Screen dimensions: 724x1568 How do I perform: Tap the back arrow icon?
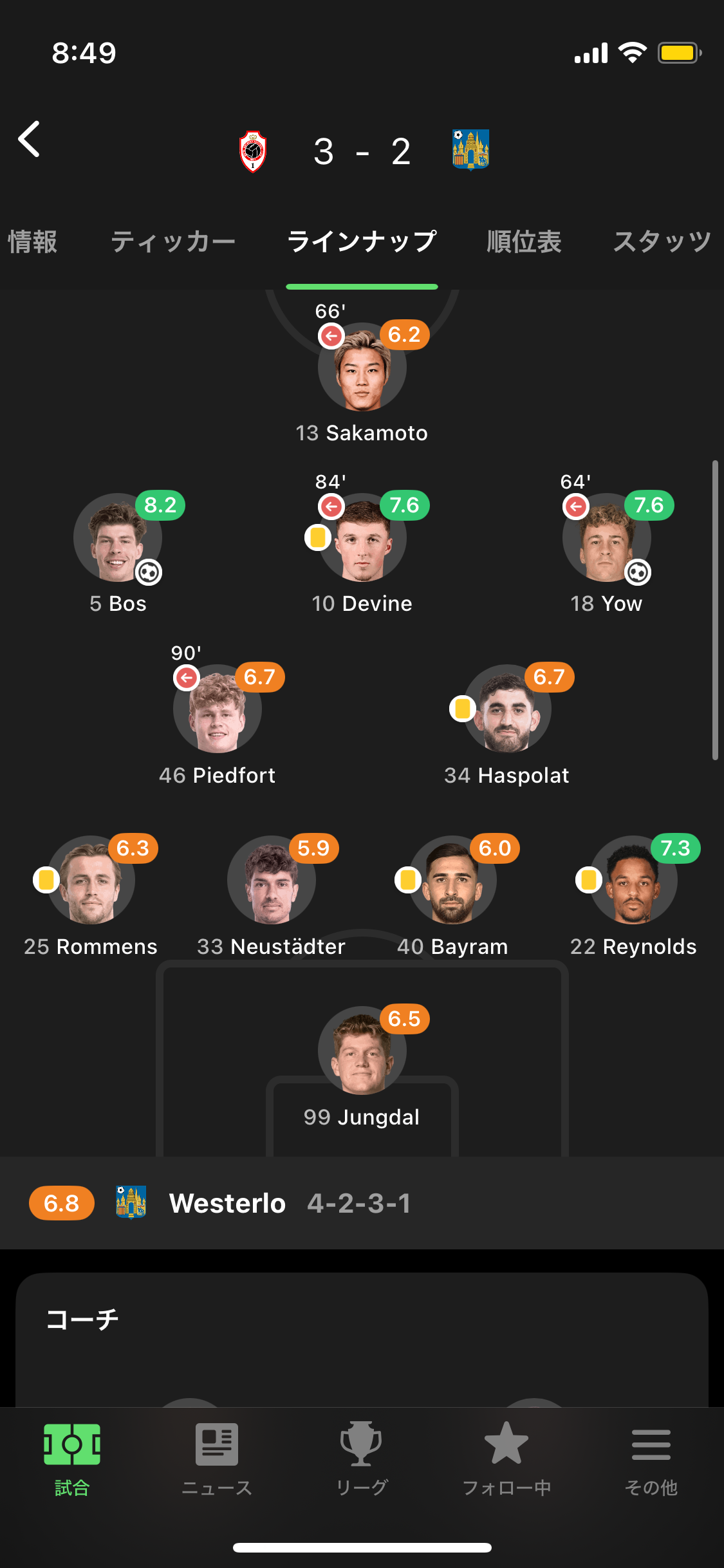pos(30,139)
